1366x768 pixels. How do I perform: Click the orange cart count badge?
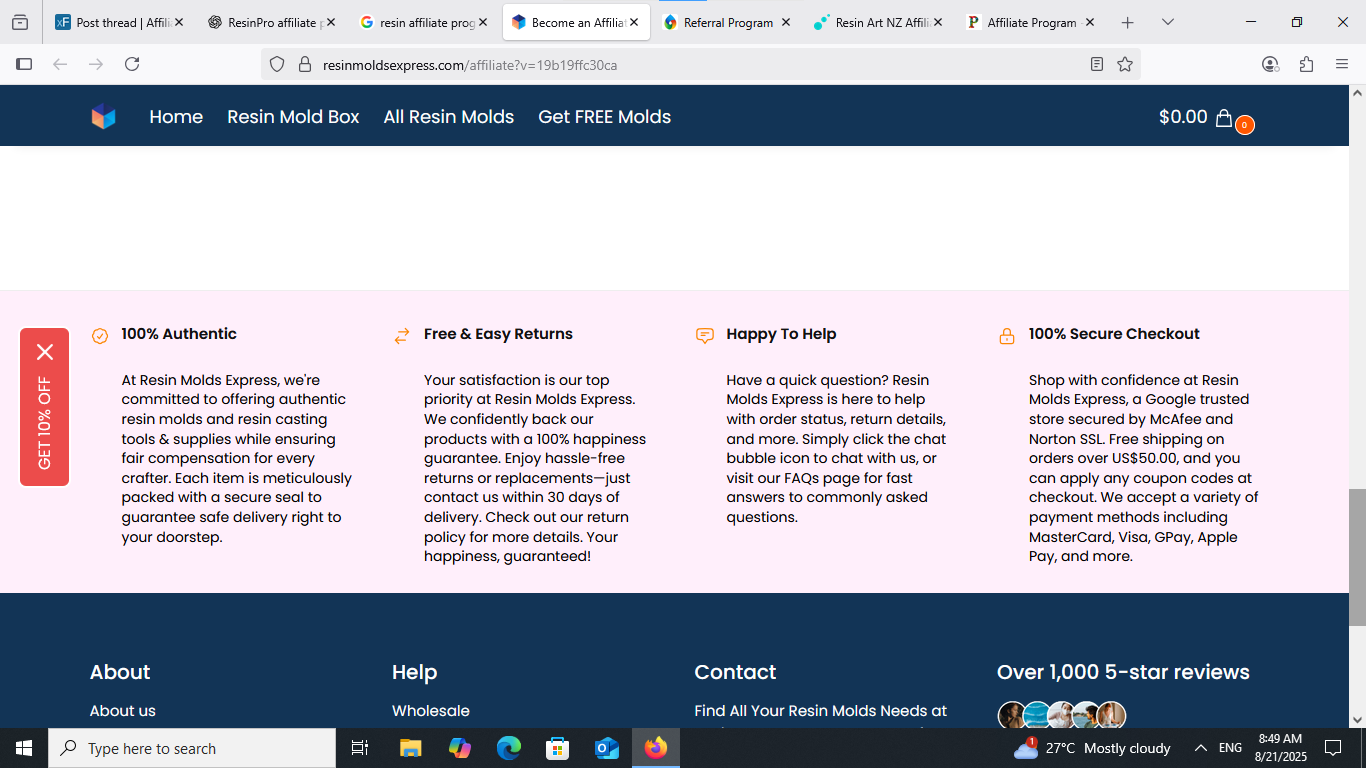[1244, 125]
